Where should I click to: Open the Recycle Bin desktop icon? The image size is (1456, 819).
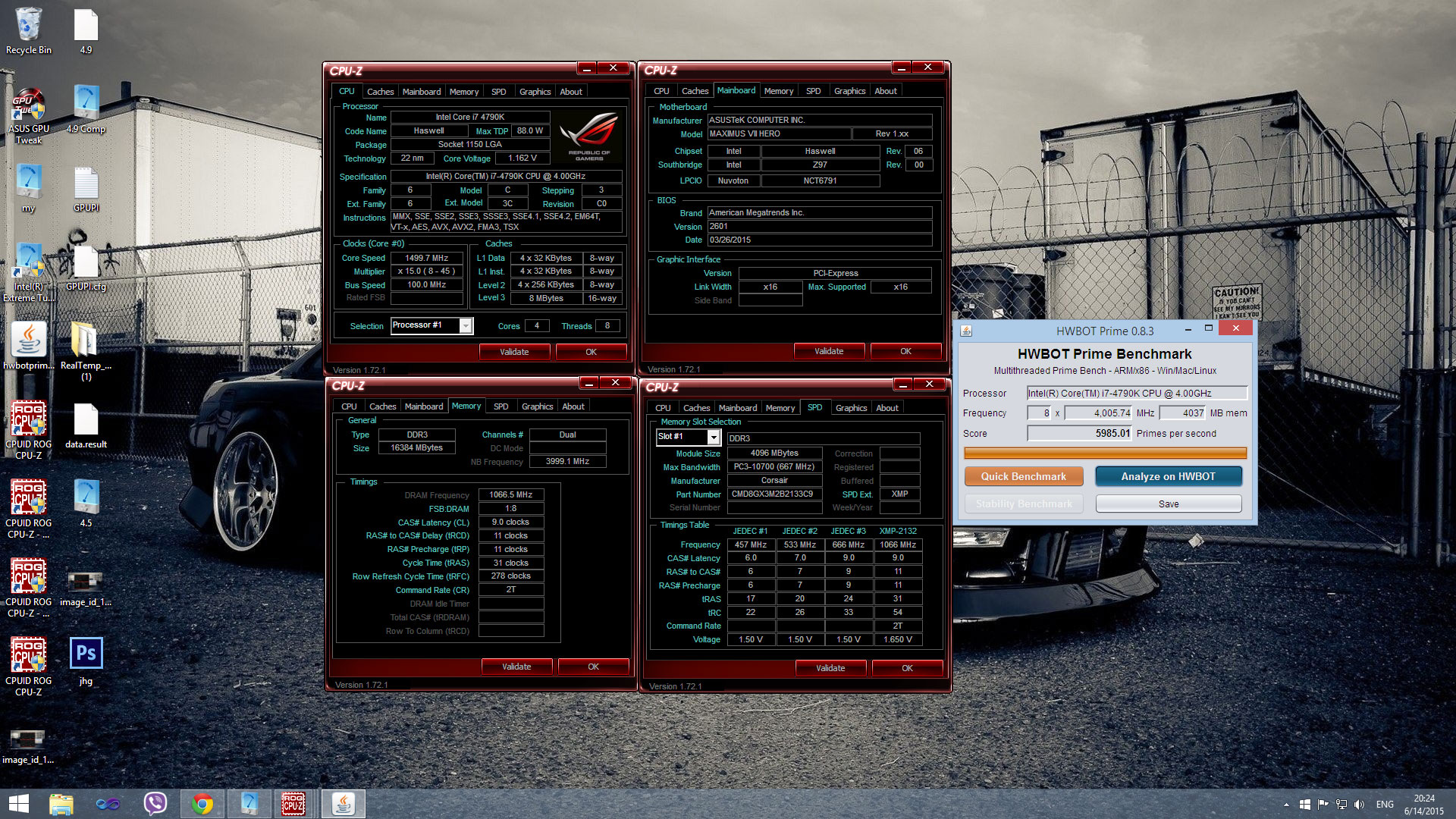pyautogui.click(x=29, y=32)
